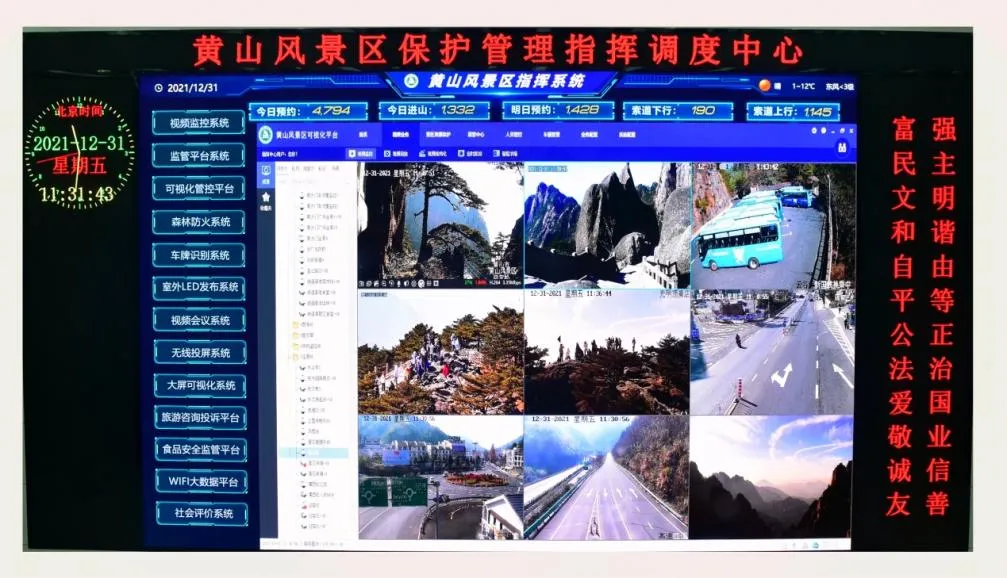Viewport: 1007px width, 578px height.
Task: Select the feed of tourists among orange pines
Action: (x=441, y=352)
